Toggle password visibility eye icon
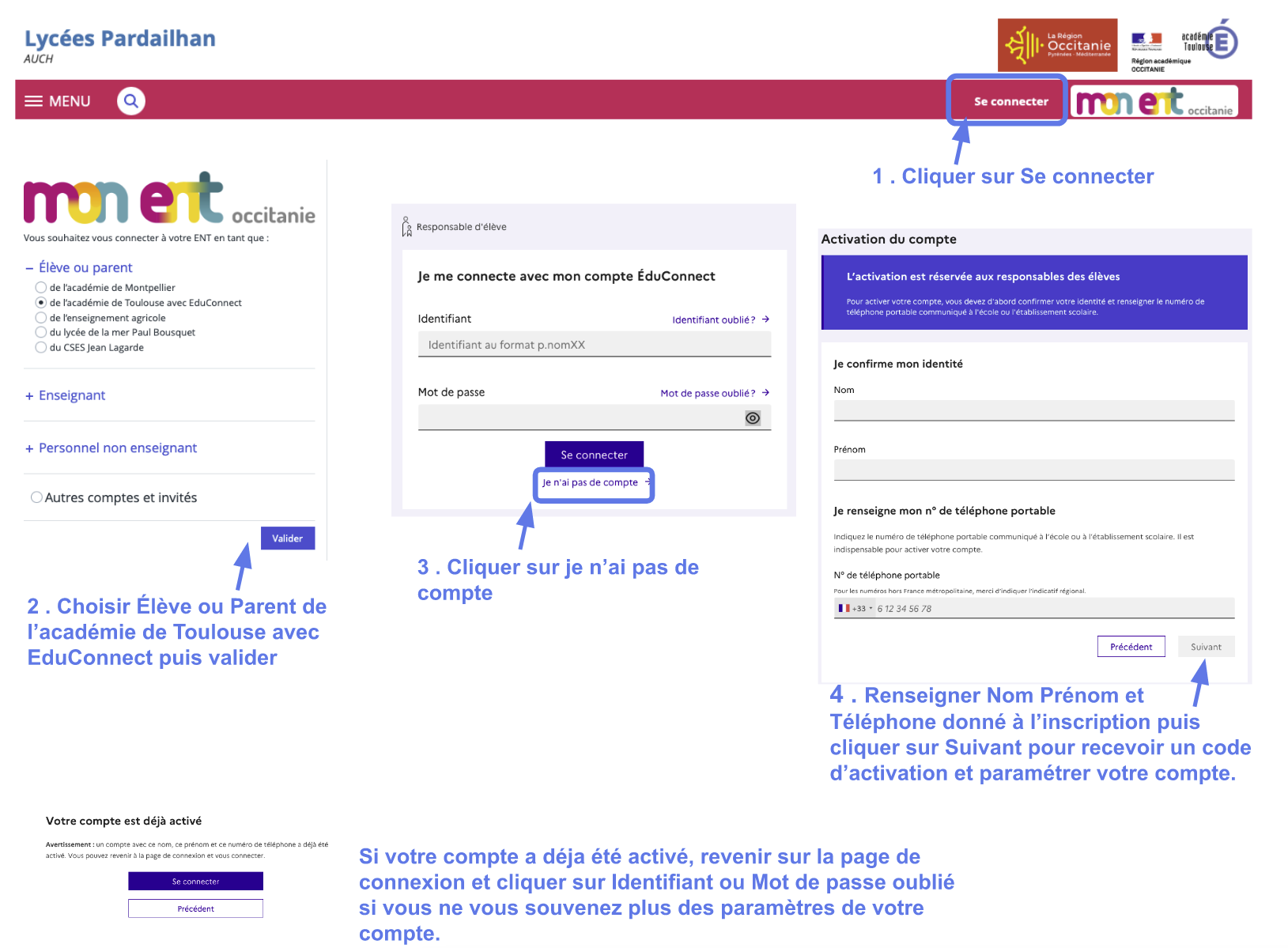The image size is (1288, 948). (752, 418)
